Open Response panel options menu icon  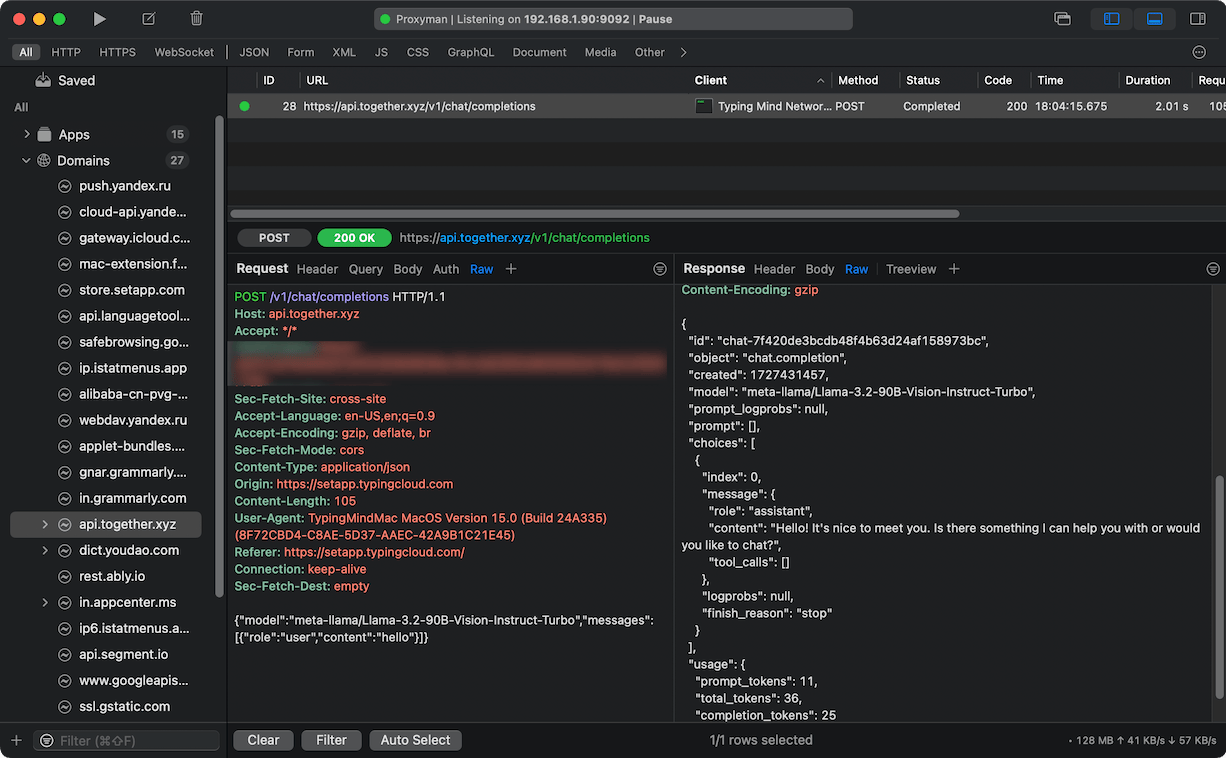tap(1213, 269)
